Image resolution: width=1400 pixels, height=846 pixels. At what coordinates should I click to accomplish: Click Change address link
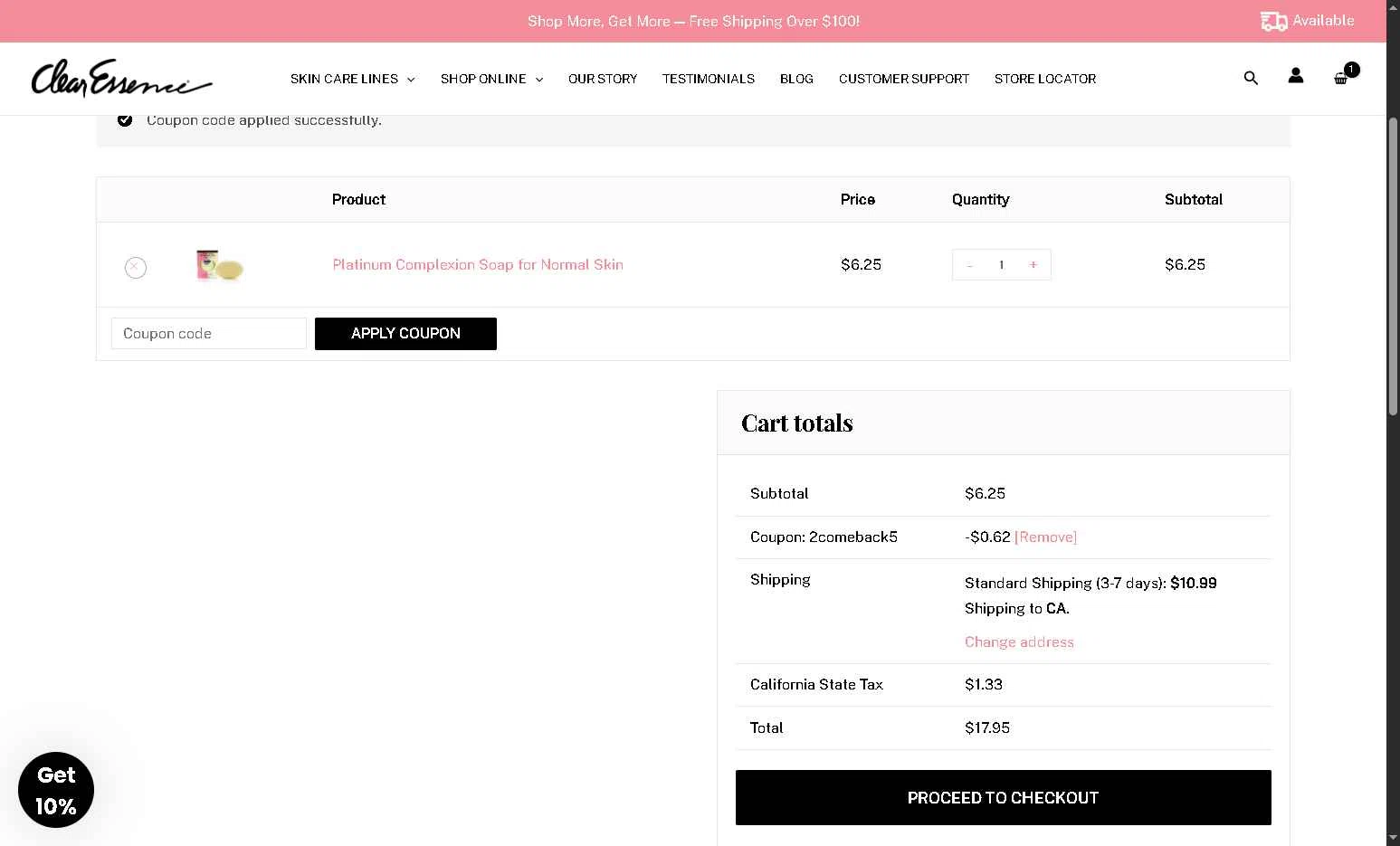(1019, 642)
